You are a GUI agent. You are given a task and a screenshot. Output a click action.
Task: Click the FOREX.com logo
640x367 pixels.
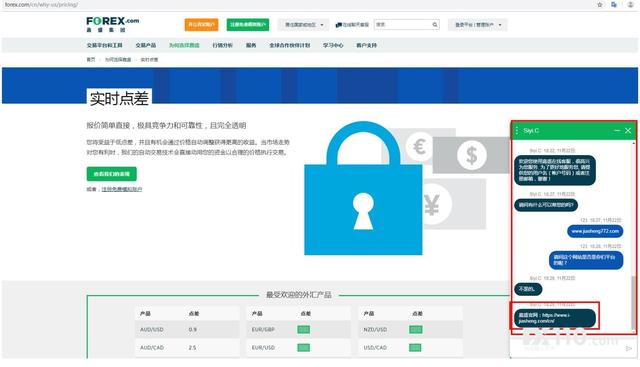(113, 24)
